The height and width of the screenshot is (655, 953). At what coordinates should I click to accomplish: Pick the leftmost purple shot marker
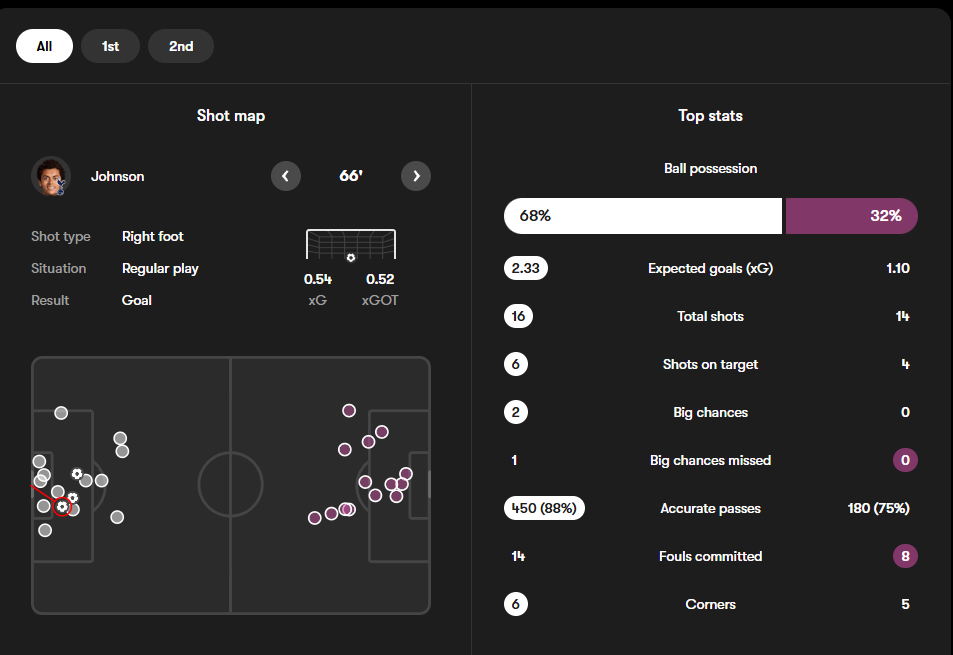click(315, 517)
